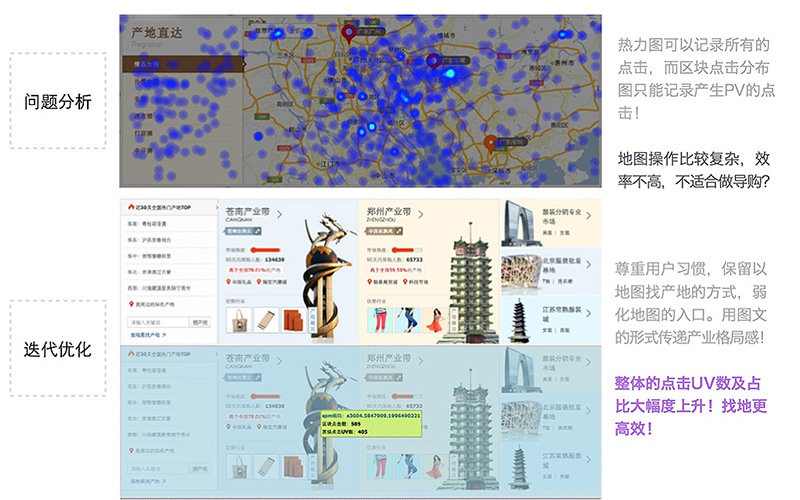
Task: Expand 苍南产业带 using its chevron arrow
Action: (279, 213)
